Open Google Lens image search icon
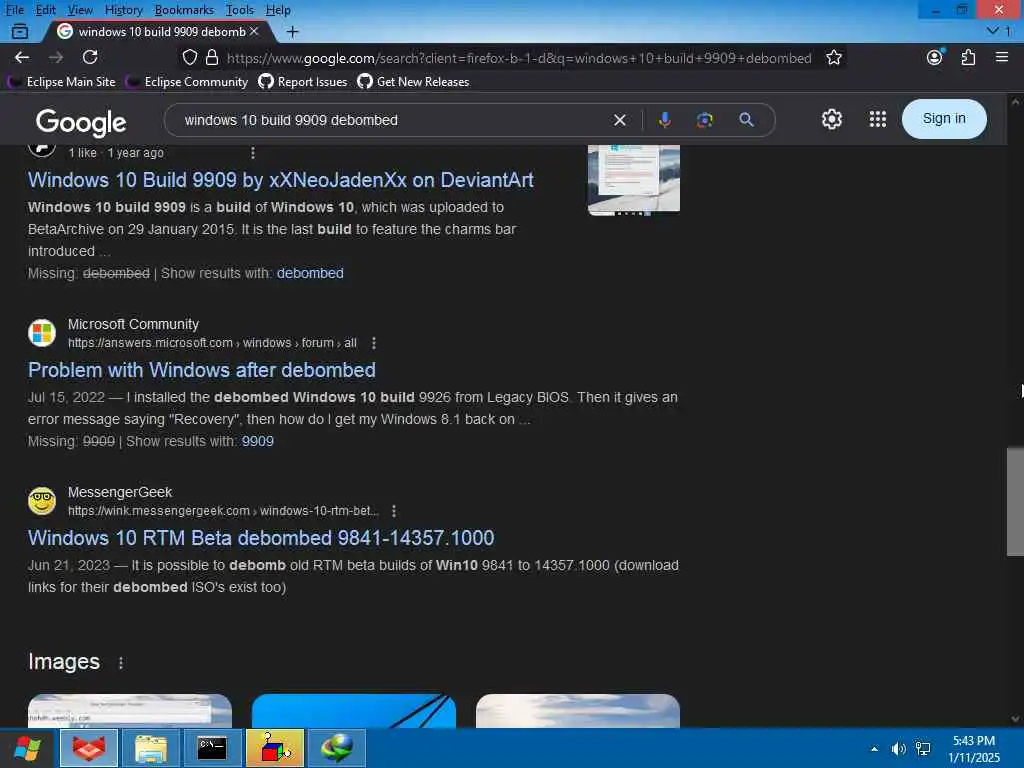This screenshot has height=768, width=1024. tap(705, 120)
